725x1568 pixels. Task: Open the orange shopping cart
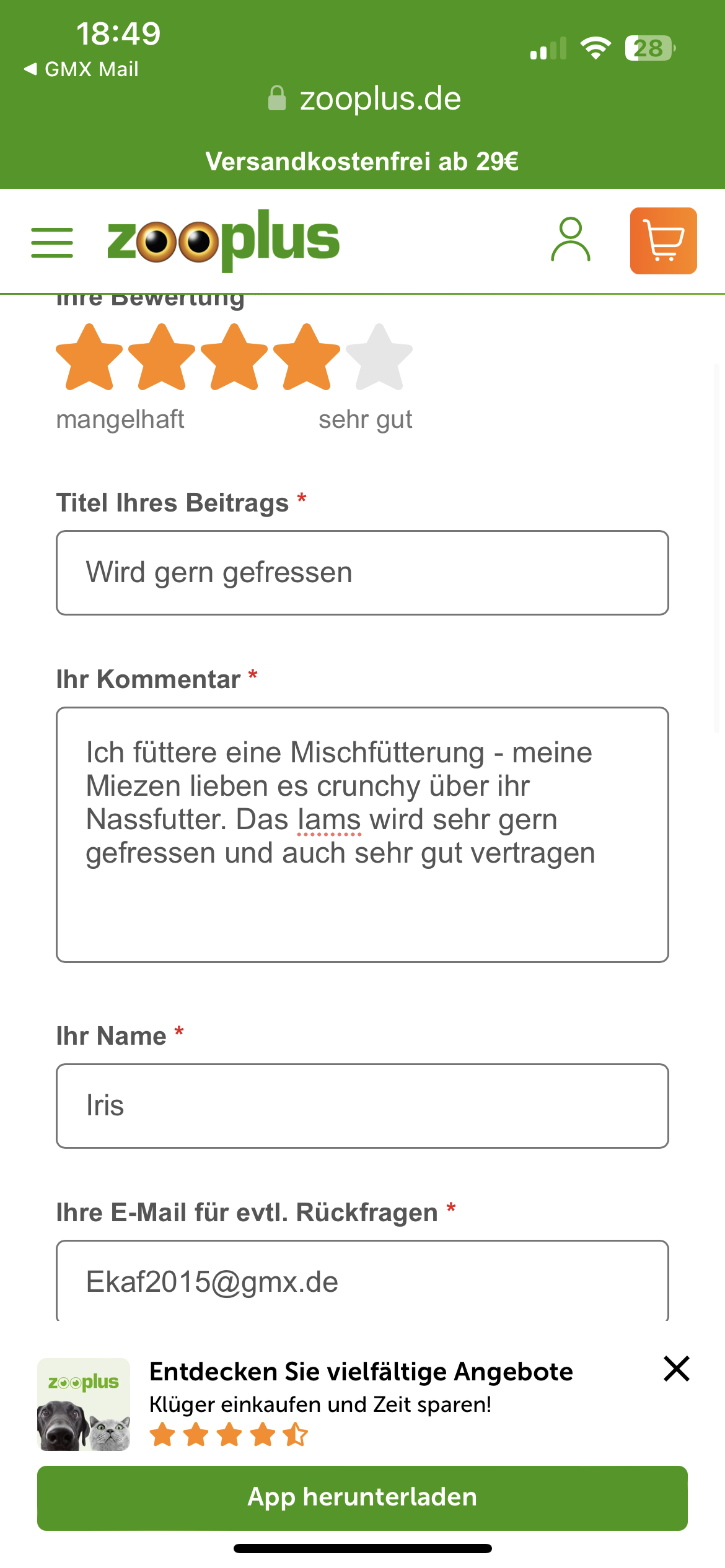663,241
